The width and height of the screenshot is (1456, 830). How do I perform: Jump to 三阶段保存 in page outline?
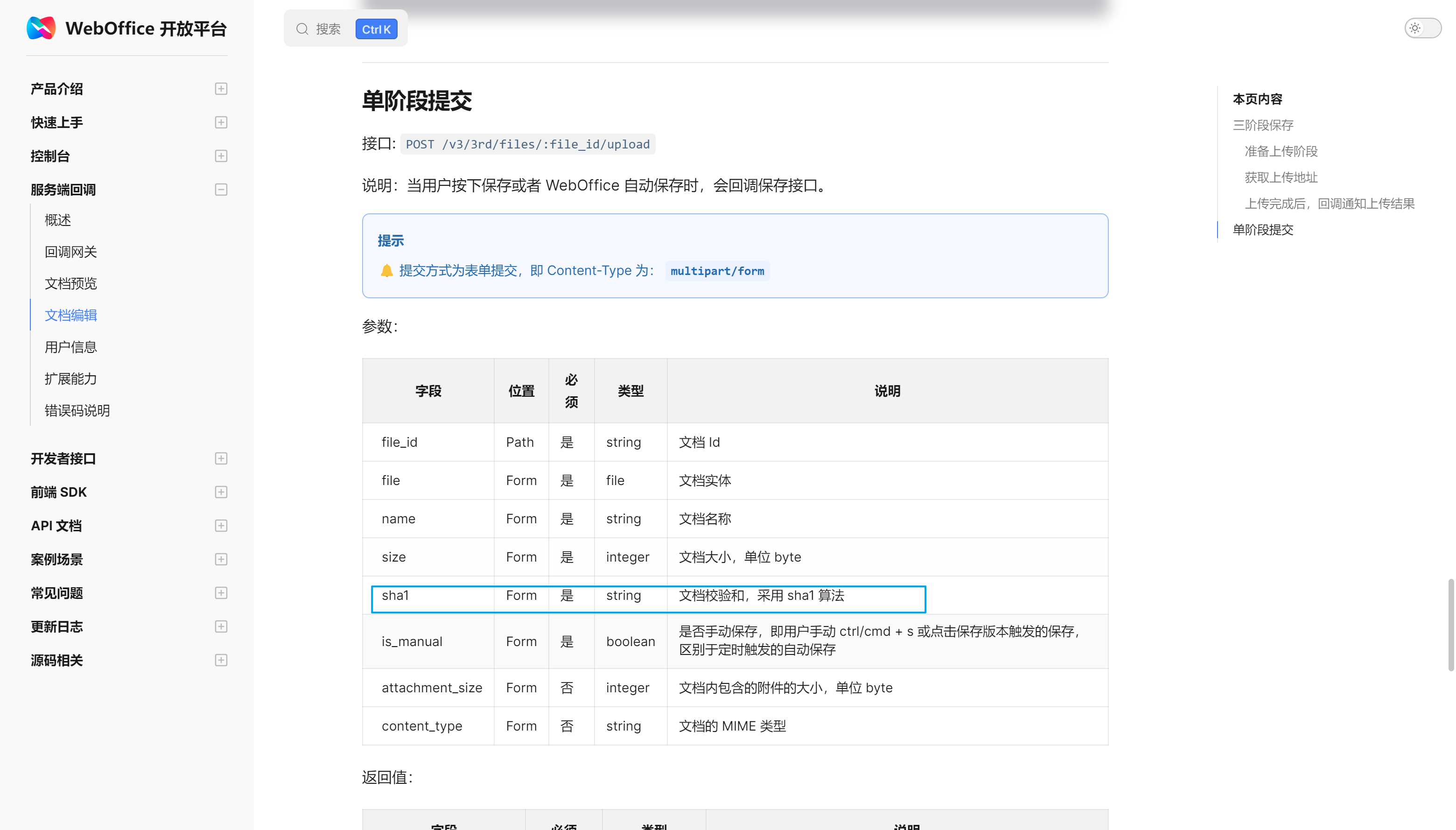[x=1263, y=126]
